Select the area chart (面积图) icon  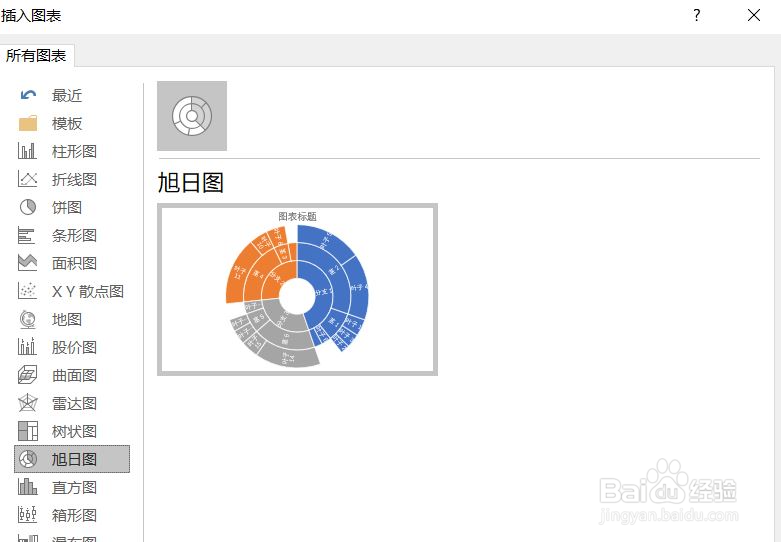pyautogui.click(x=27, y=263)
